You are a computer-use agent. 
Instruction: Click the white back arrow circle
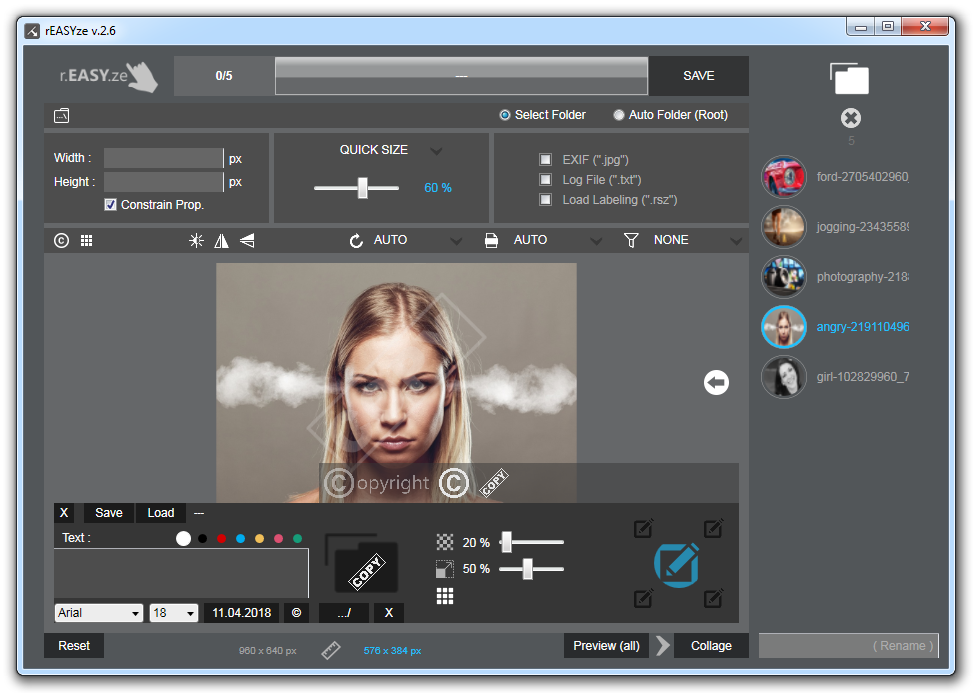coord(716,382)
